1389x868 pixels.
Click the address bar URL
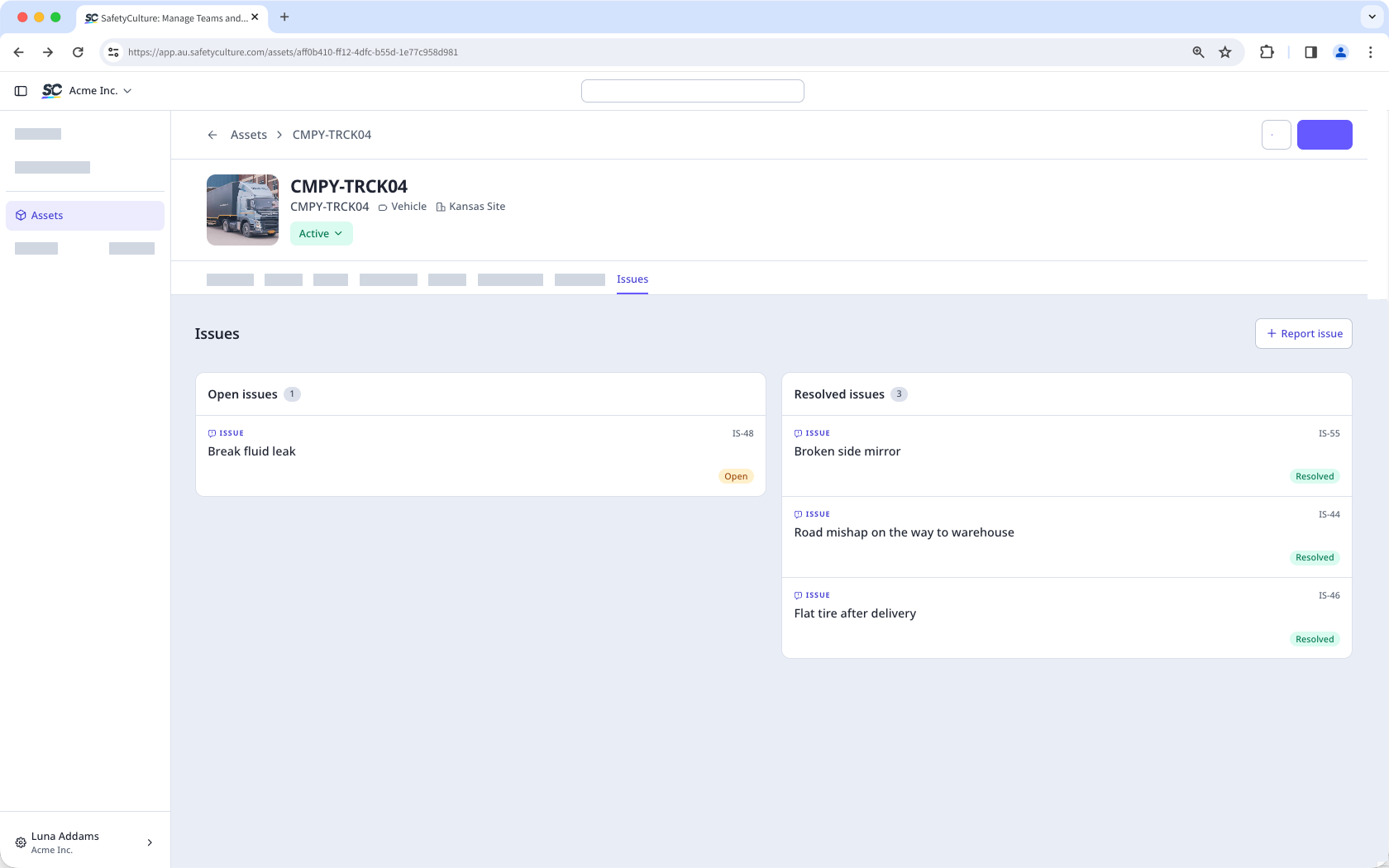pos(293,52)
